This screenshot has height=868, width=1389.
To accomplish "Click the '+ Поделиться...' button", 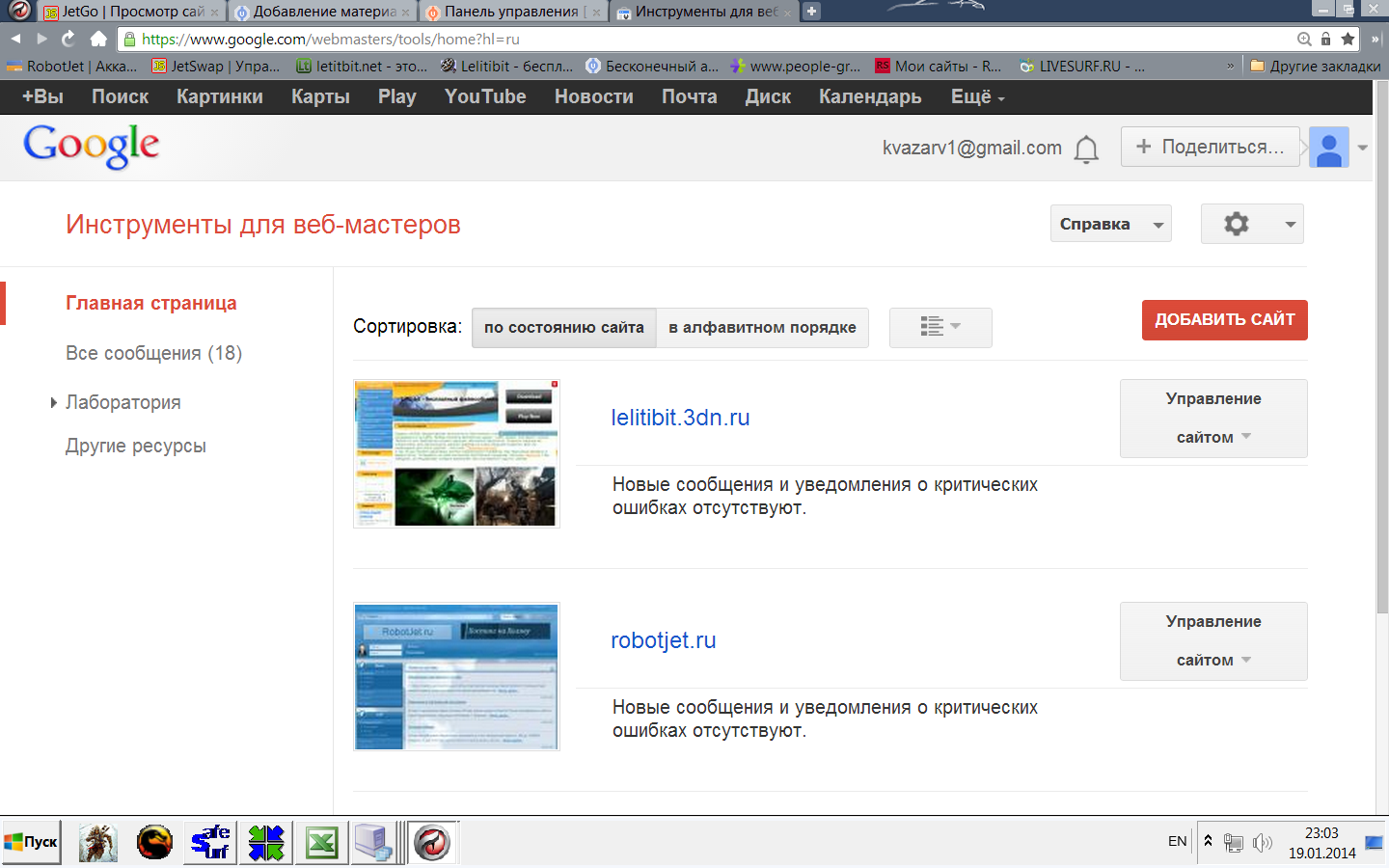I will tap(1210, 148).
